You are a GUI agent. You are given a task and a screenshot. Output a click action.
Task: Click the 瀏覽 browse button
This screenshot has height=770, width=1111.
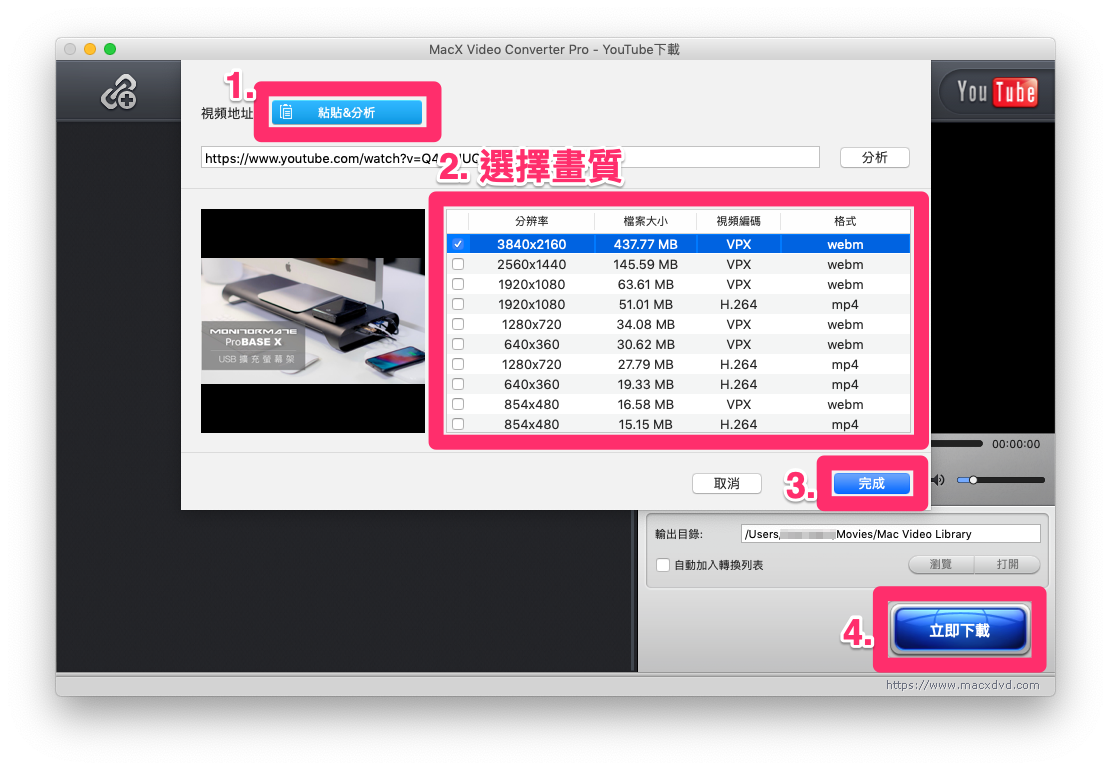coord(941,565)
